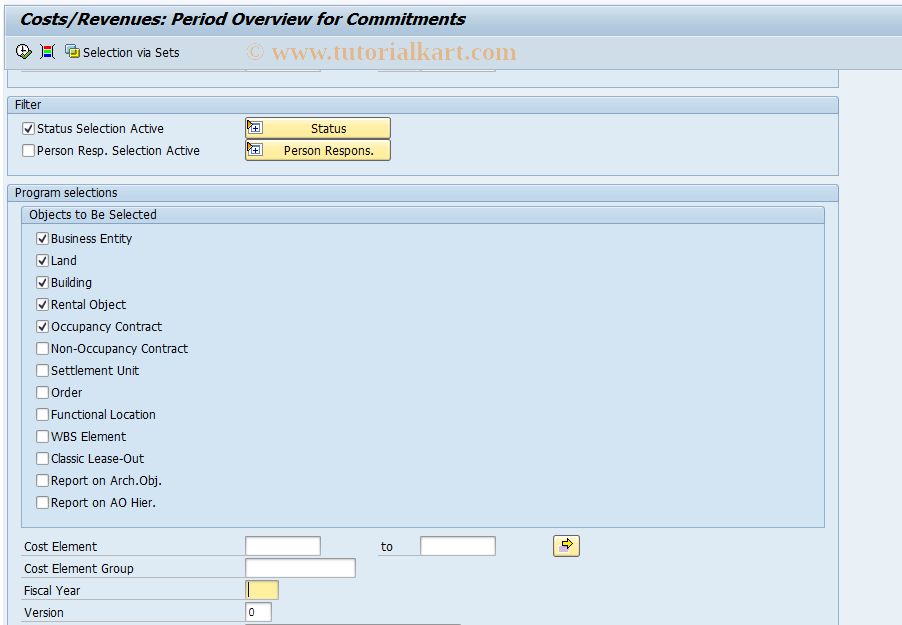902x625 pixels.
Task: Enable WBS Element selection
Action: (x=42, y=436)
